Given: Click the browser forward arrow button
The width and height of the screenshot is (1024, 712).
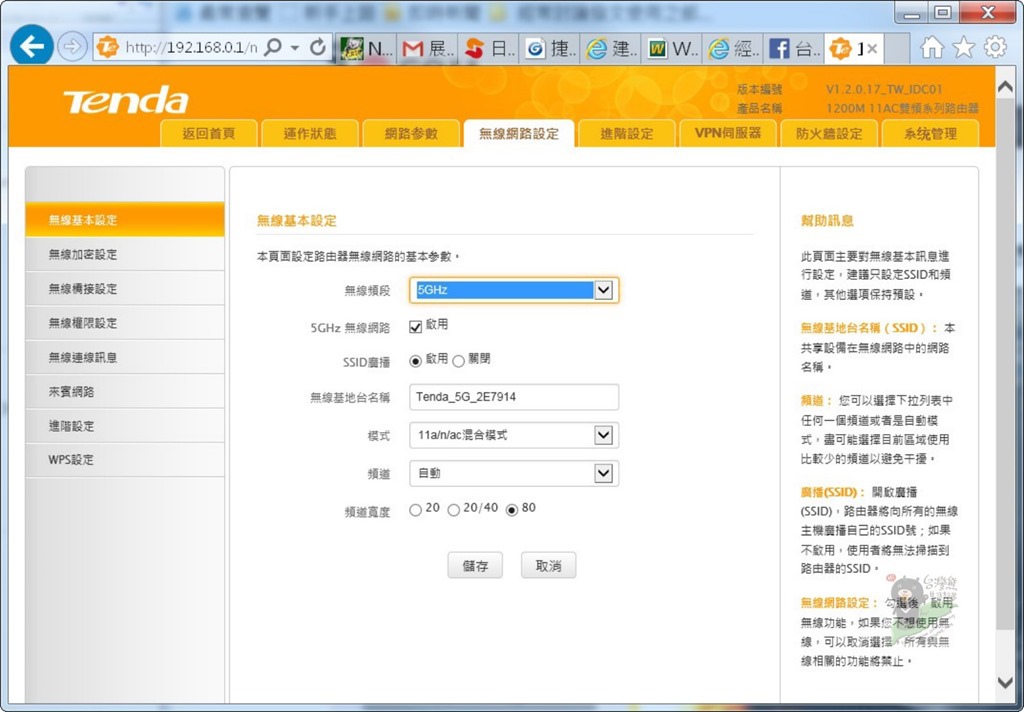Looking at the screenshot, I should pos(73,46).
